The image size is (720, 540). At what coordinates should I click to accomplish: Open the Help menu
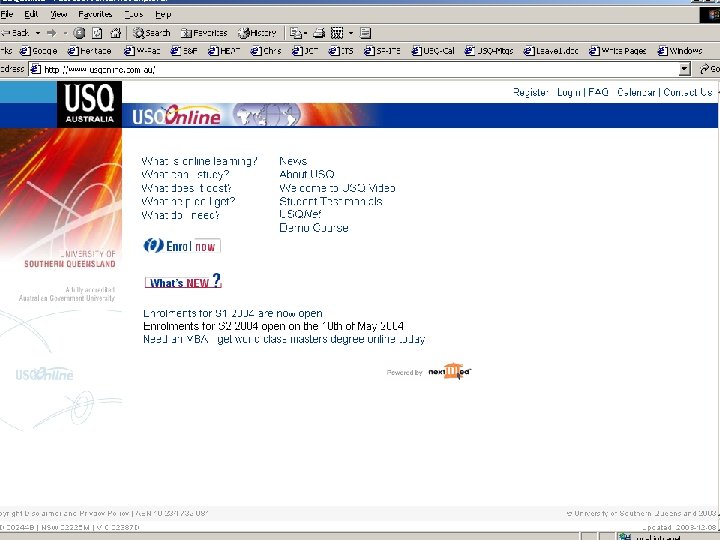[163, 14]
